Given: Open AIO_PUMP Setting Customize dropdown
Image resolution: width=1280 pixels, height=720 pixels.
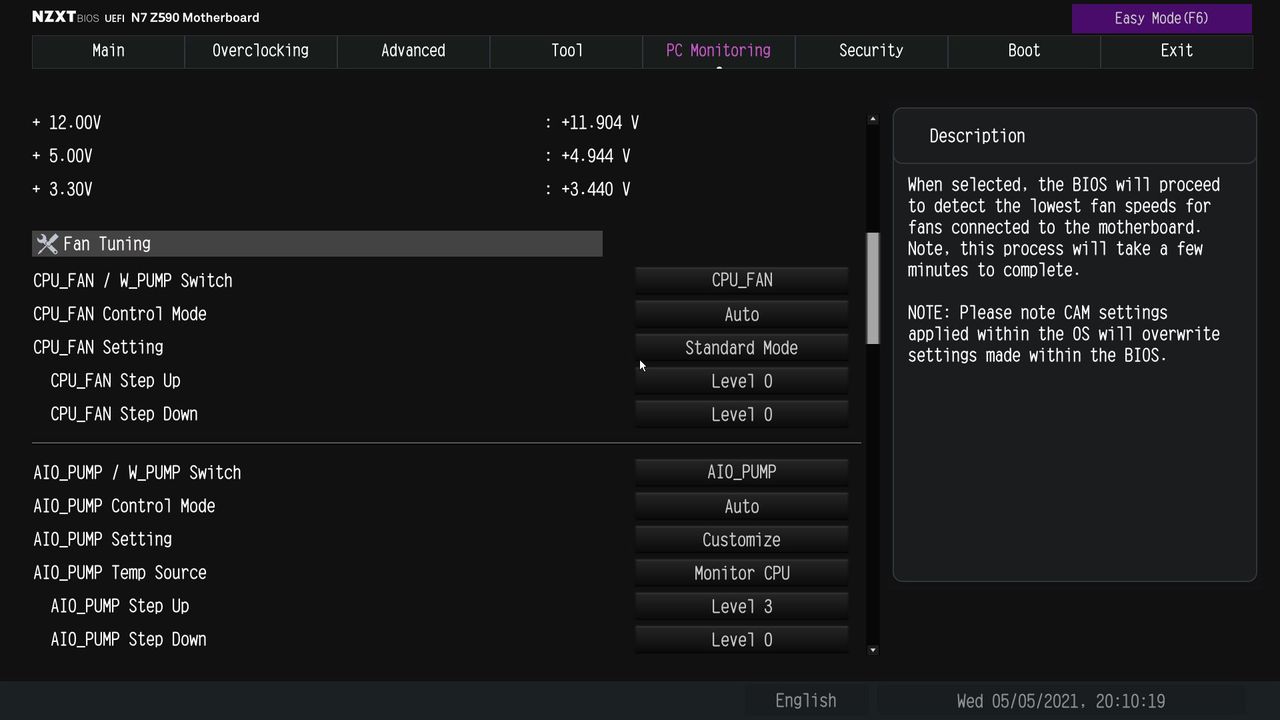Looking at the screenshot, I should click(x=742, y=540).
